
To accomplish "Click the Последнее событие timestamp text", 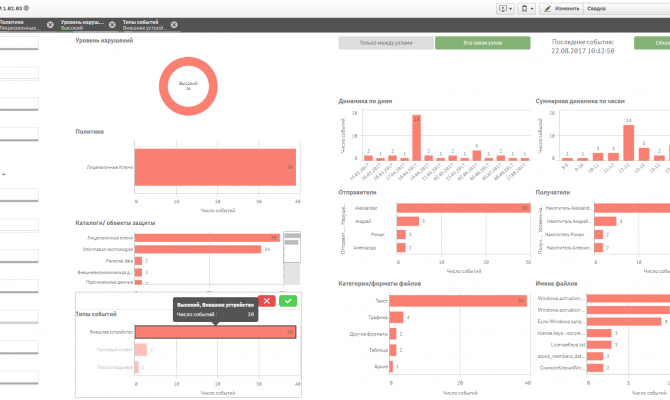I will [x=582, y=51].
